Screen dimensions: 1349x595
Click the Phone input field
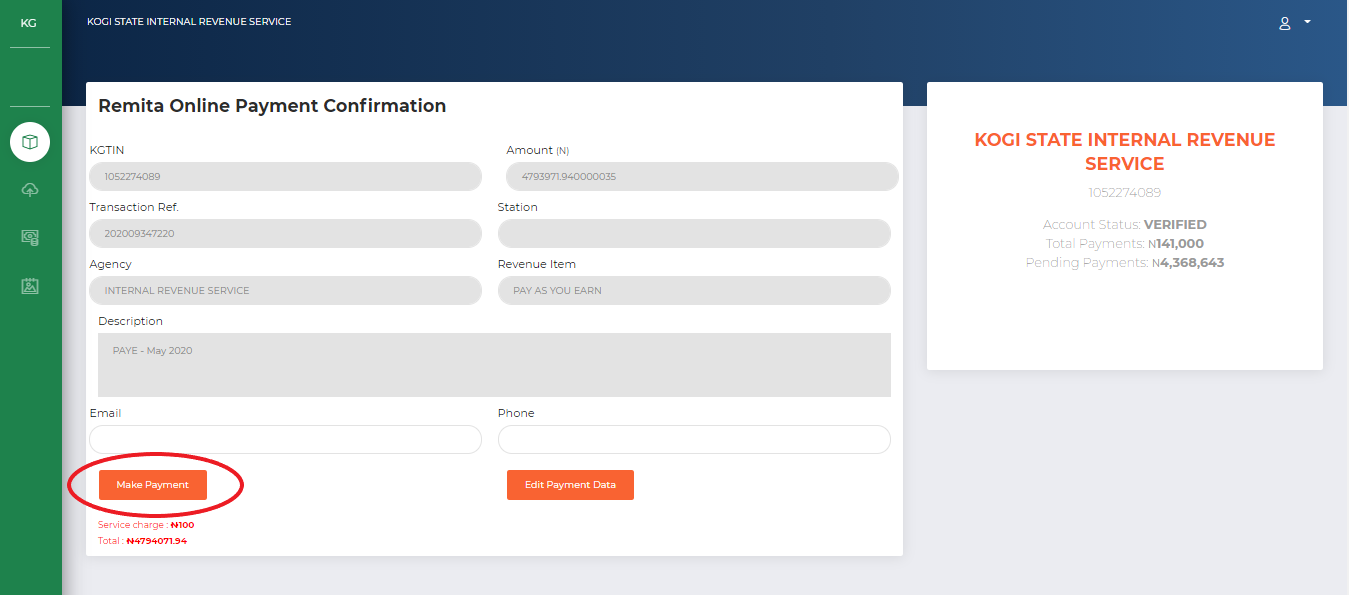point(694,440)
